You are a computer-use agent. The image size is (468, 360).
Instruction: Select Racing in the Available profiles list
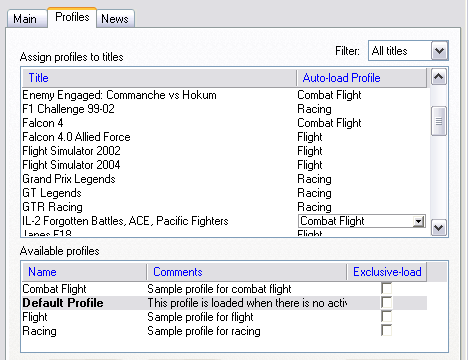(39, 331)
